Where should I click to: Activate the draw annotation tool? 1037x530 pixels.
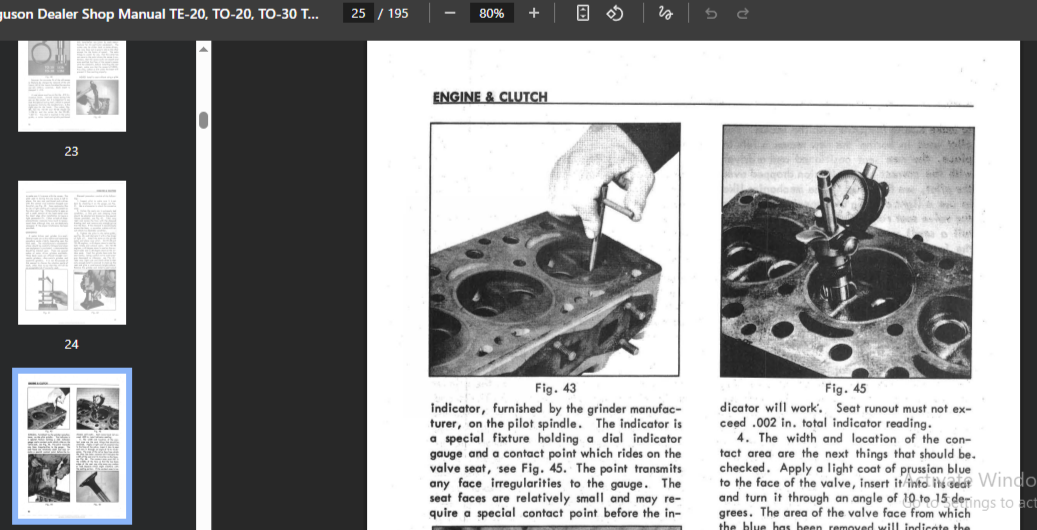coord(665,13)
